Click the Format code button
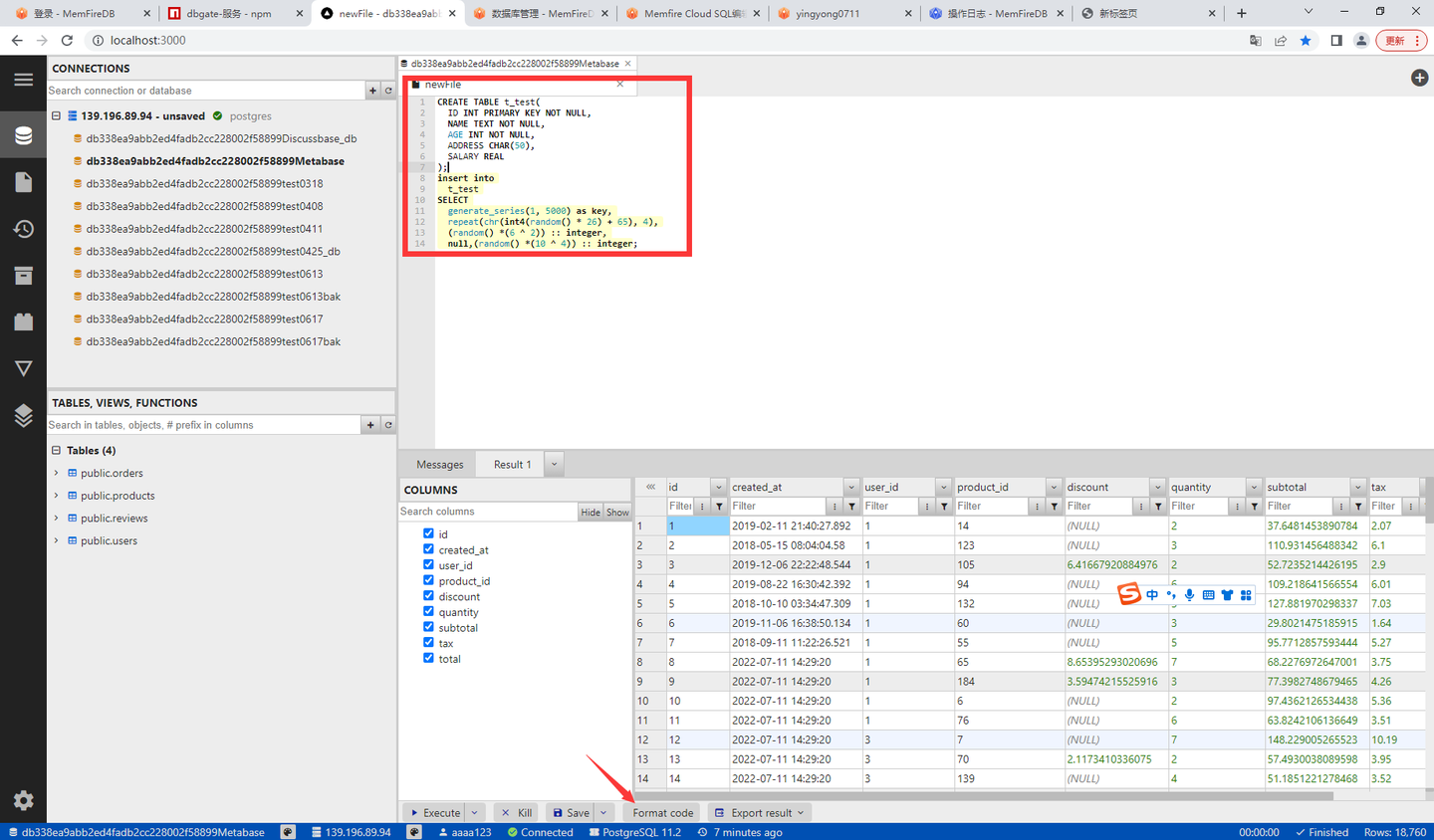The image size is (1434, 840). (x=662, y=813)
